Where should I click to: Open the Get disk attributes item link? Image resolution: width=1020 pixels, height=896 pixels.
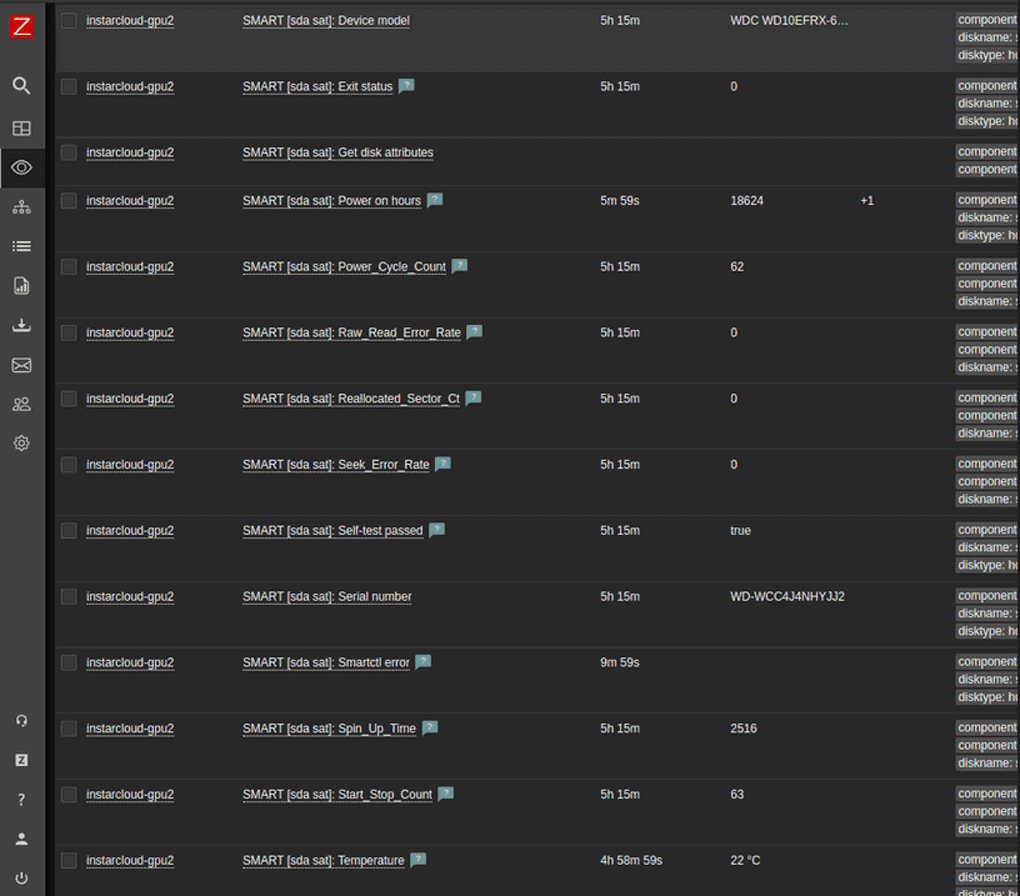point(337,153)
